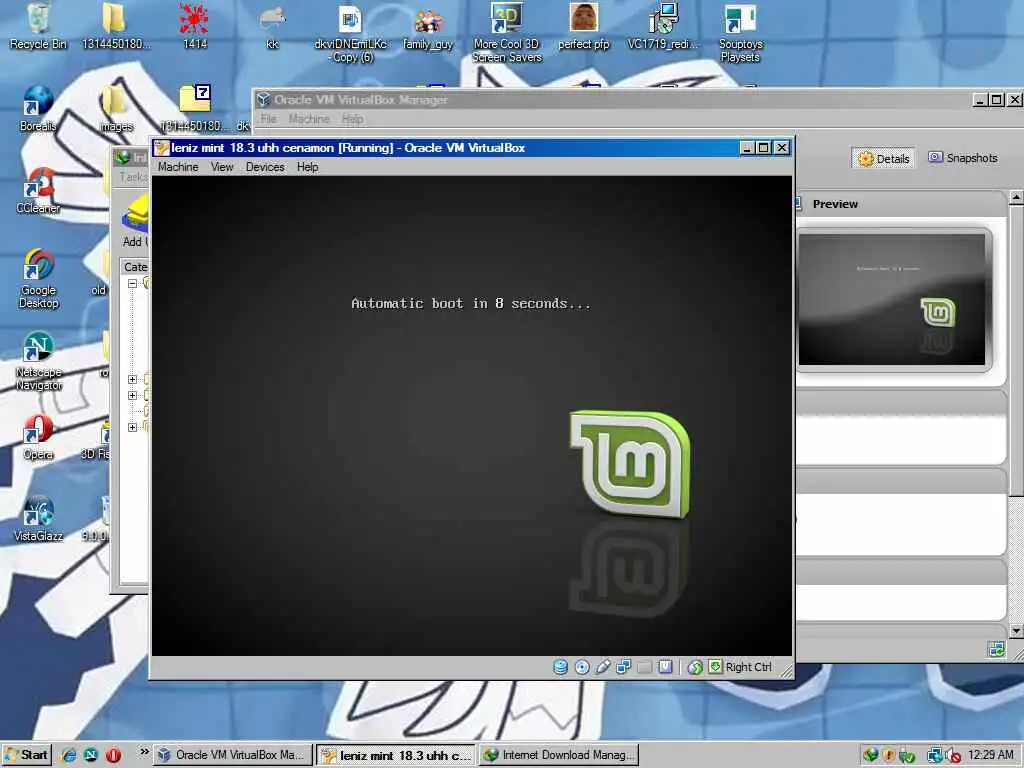Expand the quick launch overflow chevron

[144, 753]
